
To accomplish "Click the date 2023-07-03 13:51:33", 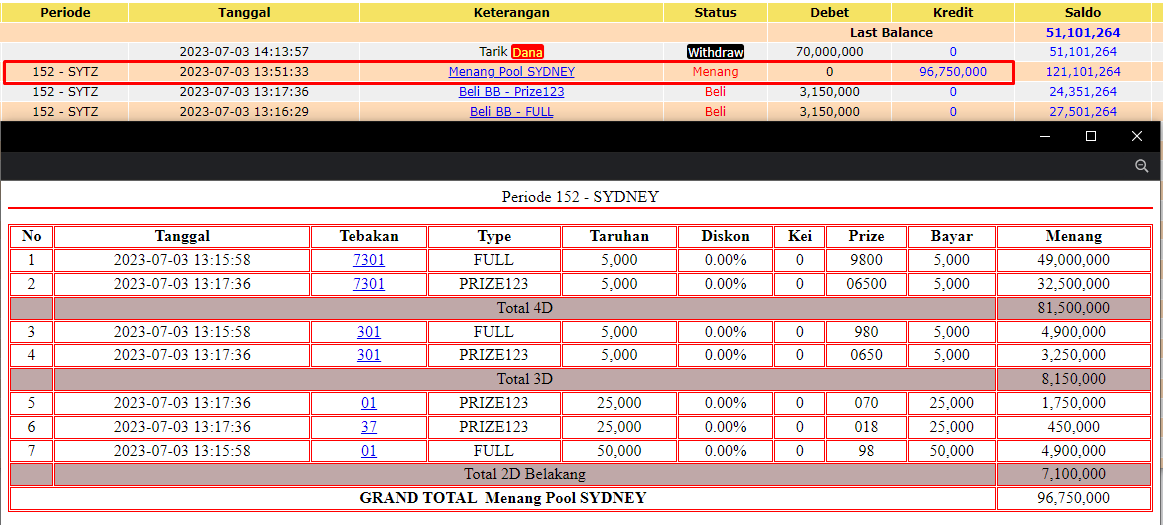I will tap(244, 72).
